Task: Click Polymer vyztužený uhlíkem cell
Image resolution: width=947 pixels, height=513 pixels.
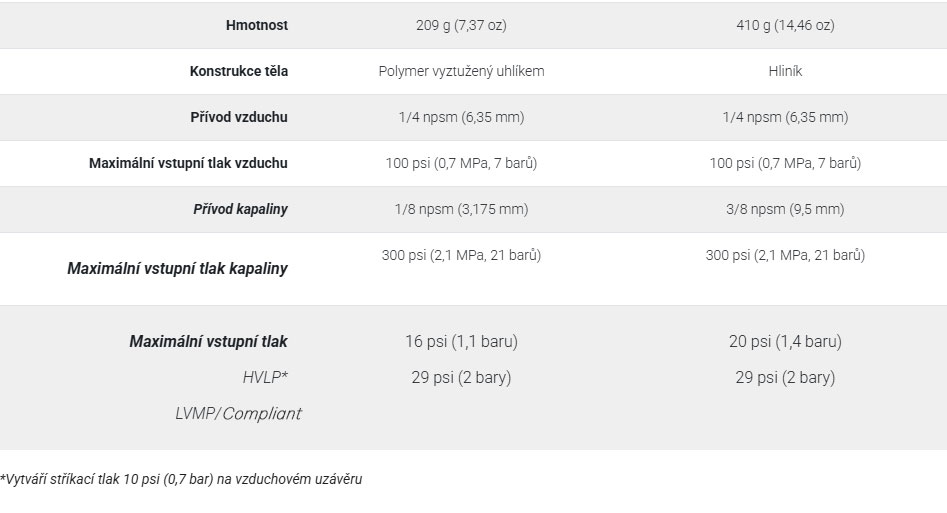Action: tap(461, 71)
